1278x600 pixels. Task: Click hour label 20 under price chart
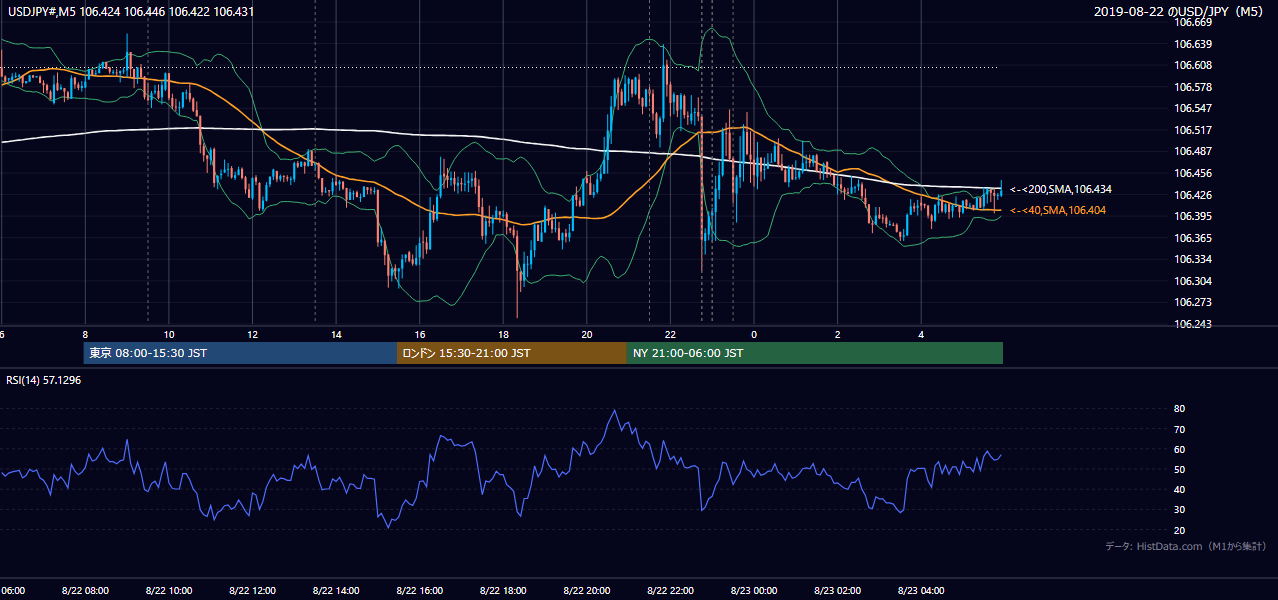[587, 335]
